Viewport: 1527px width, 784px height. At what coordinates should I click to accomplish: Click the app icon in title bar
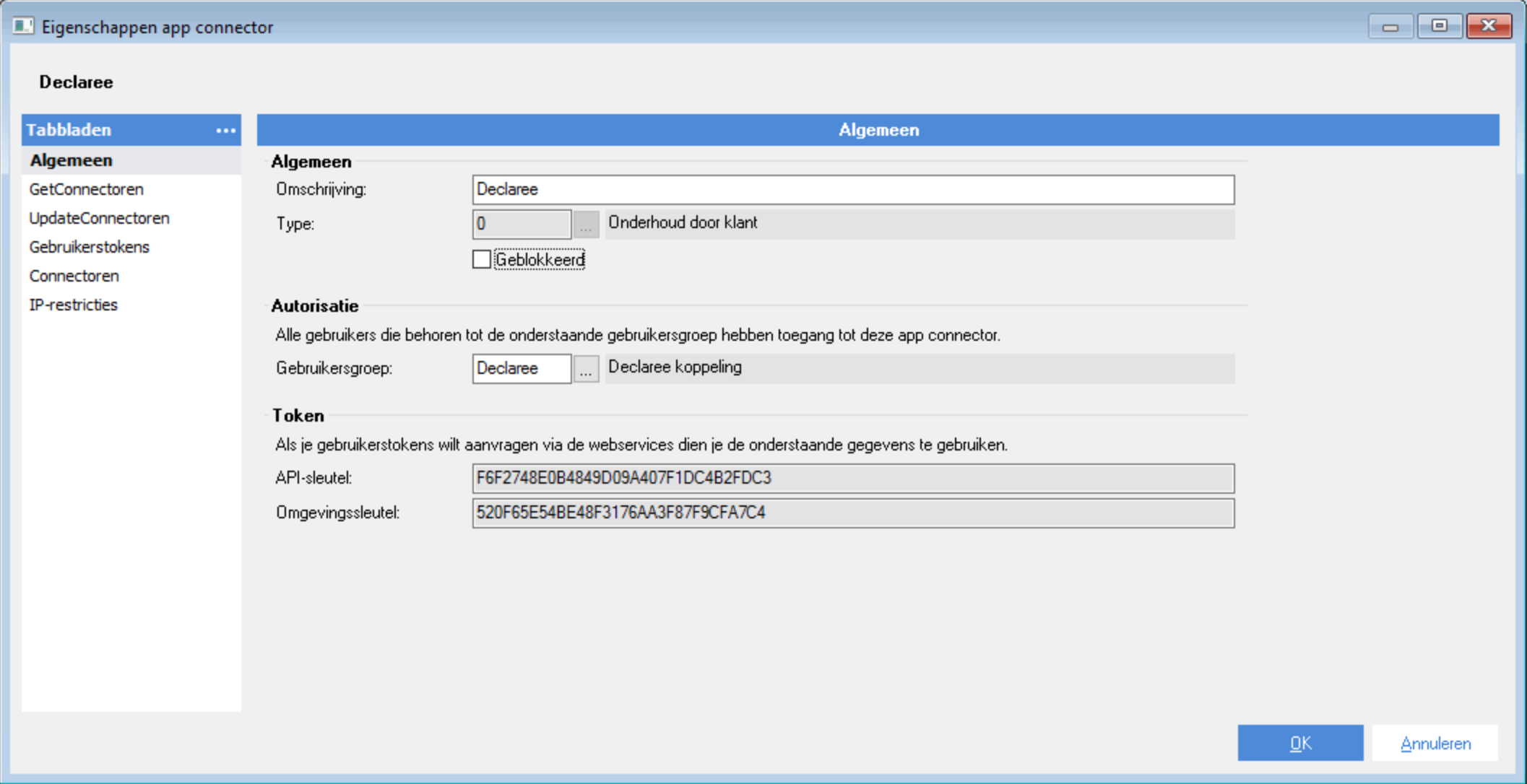click(22, 27)
